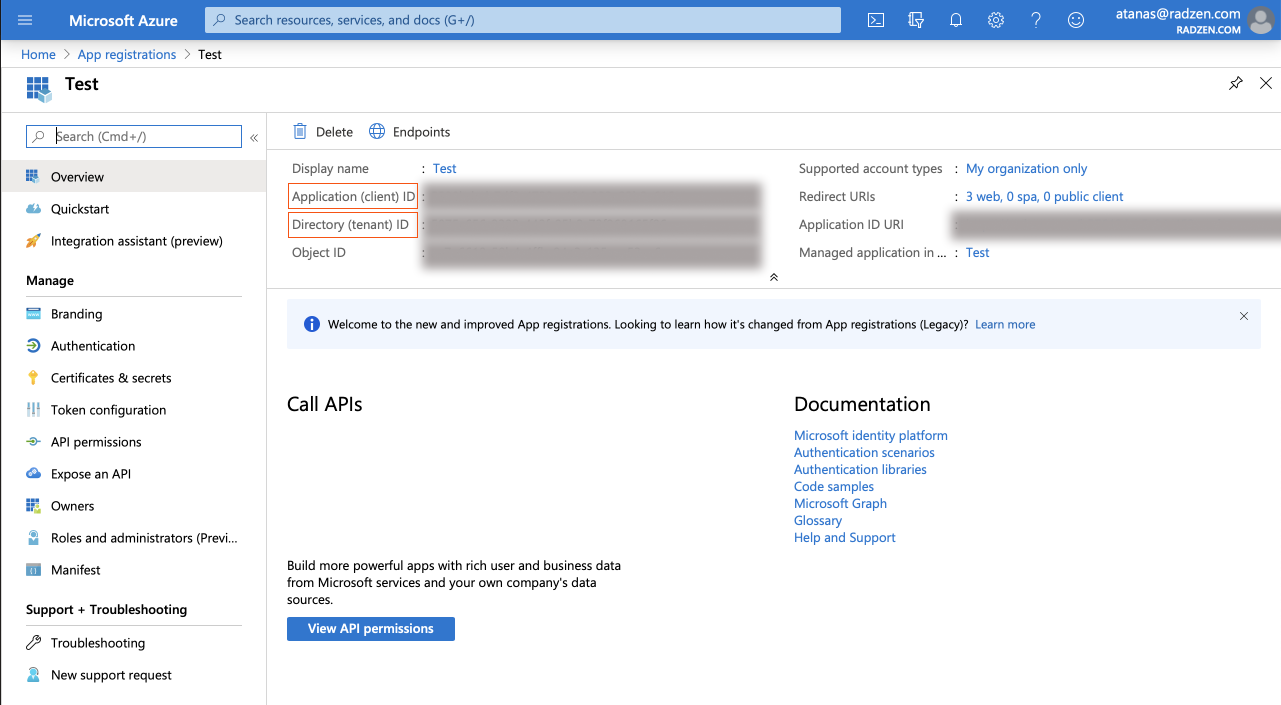
Task: Go to App registrations breadcrumb
Action: coord(127,54)
